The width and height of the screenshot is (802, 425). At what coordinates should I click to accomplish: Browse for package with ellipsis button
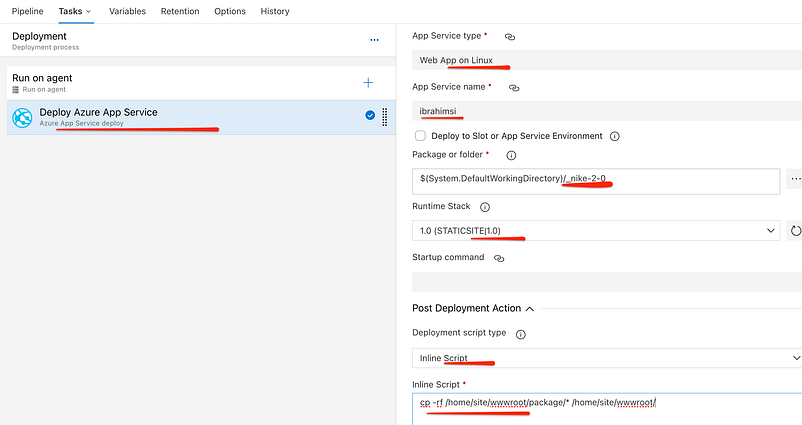[795, 179]
